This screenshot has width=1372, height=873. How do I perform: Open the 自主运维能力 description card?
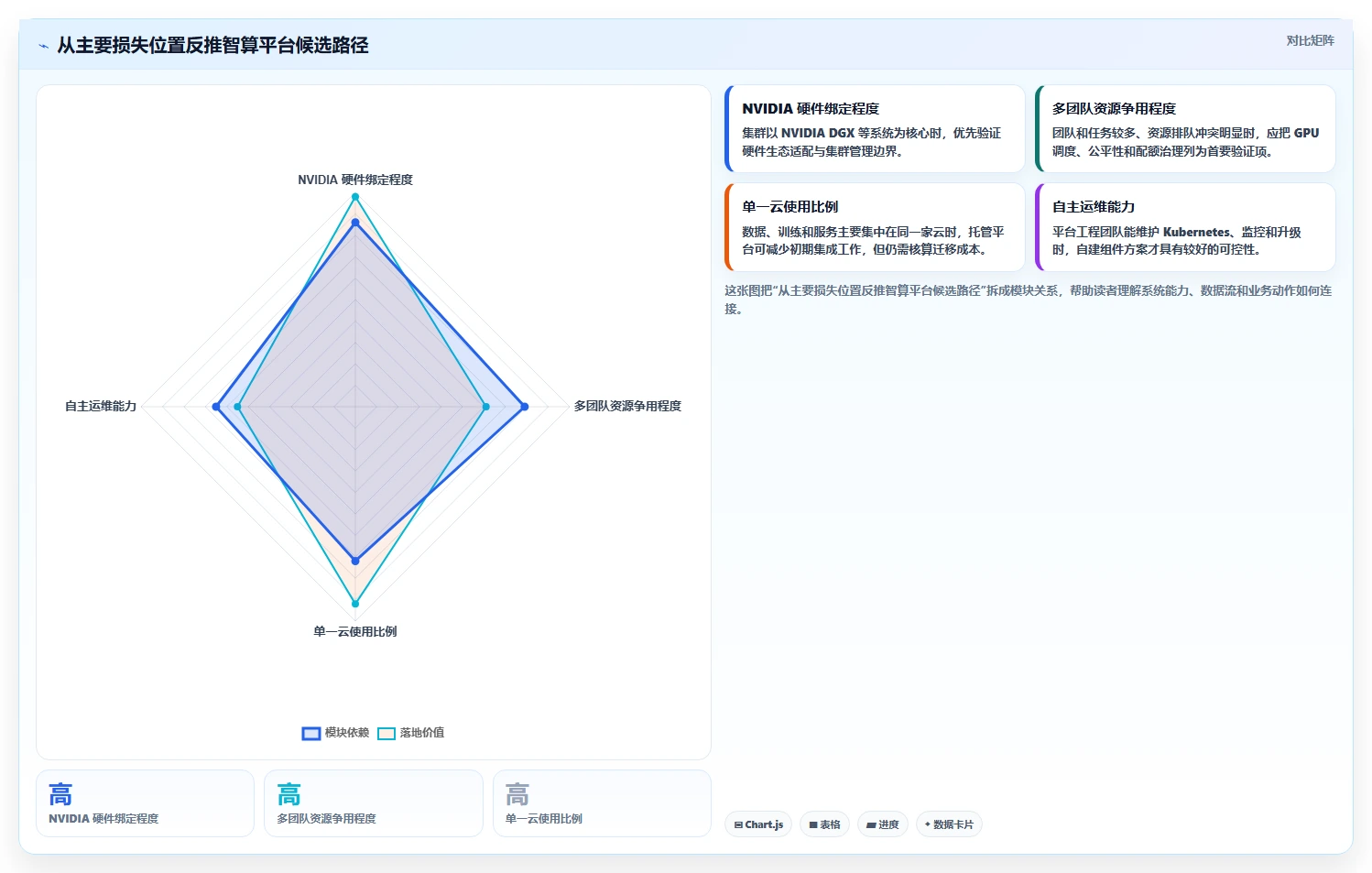point(1185,227)
